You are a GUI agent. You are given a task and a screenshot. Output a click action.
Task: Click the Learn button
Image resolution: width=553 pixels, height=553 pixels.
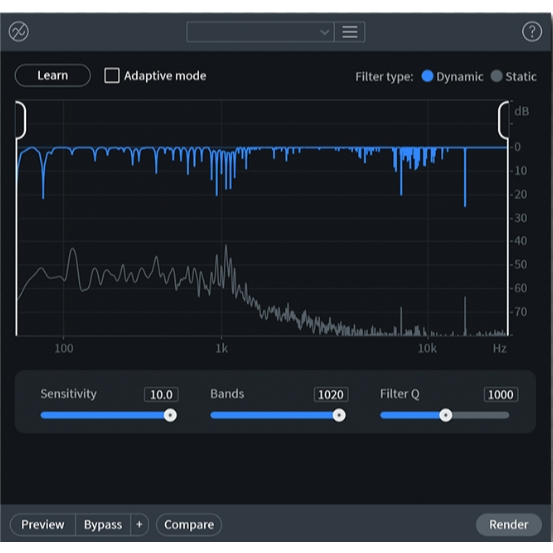pos(53,75)
